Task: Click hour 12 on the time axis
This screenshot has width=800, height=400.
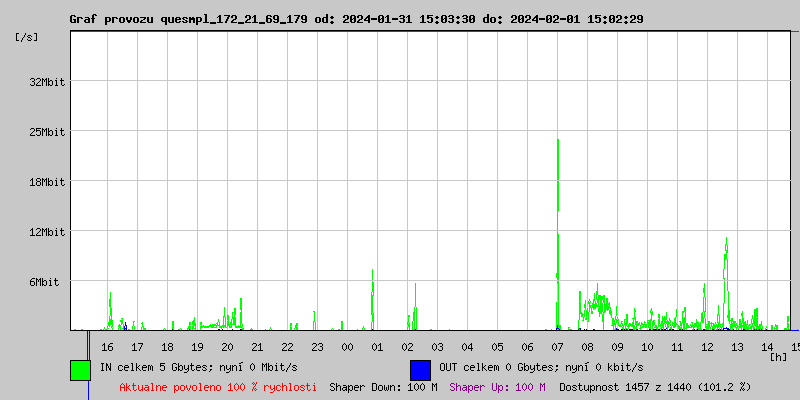Action: pyautogui.click(x=707, y=347)
